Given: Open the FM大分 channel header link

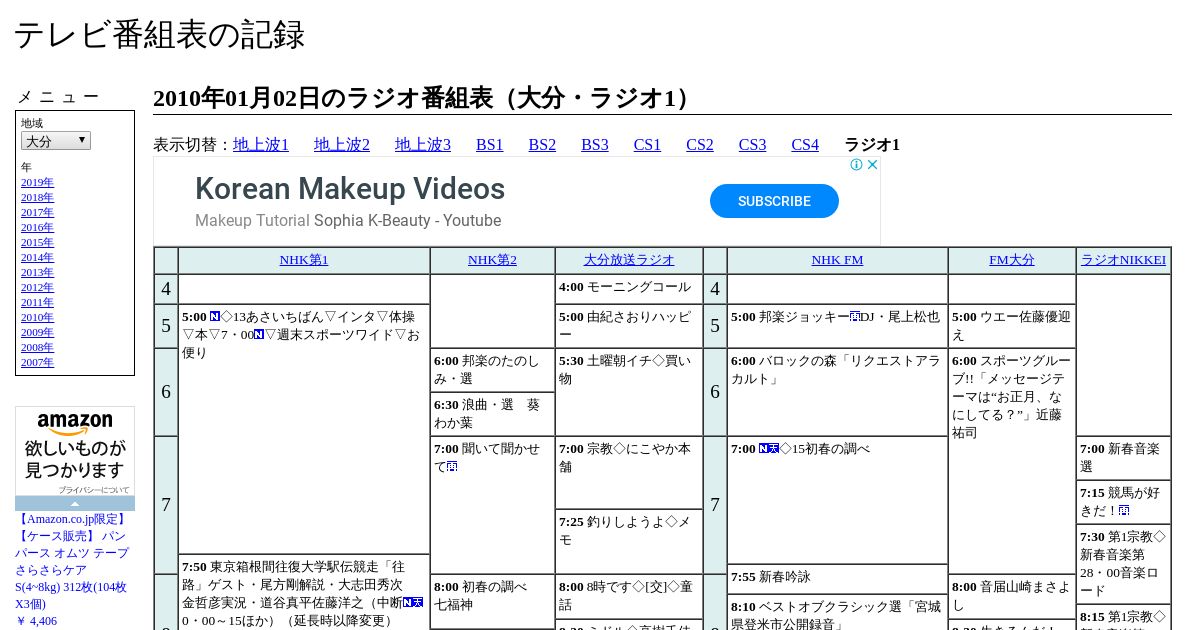Looking at the screenshot, I should [1012, 260].
